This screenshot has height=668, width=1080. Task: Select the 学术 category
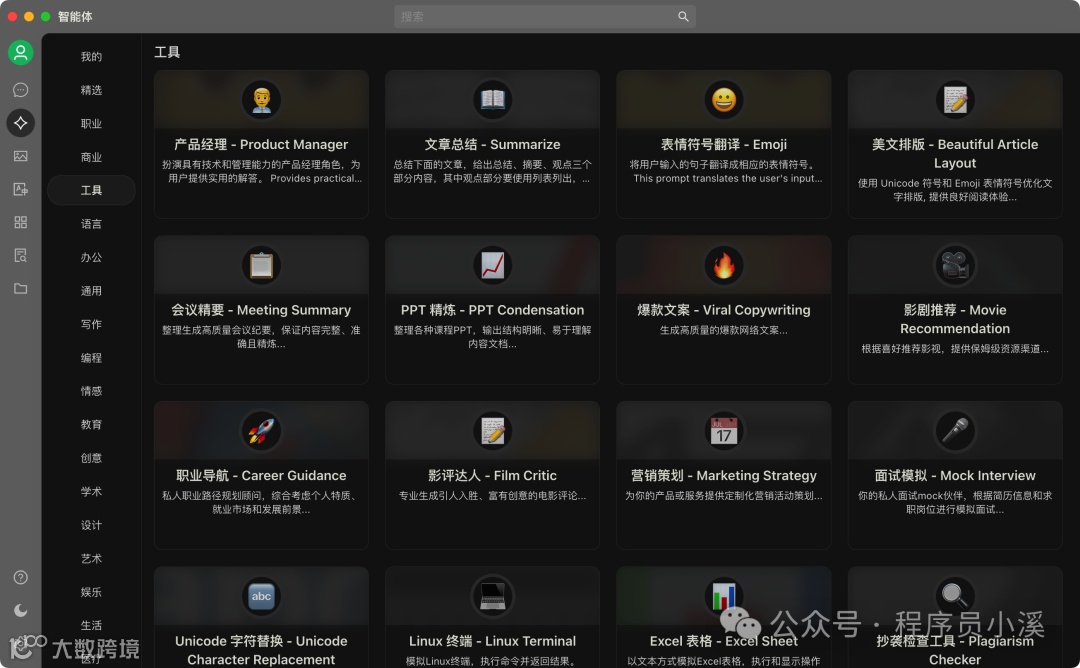coord(91,492)
